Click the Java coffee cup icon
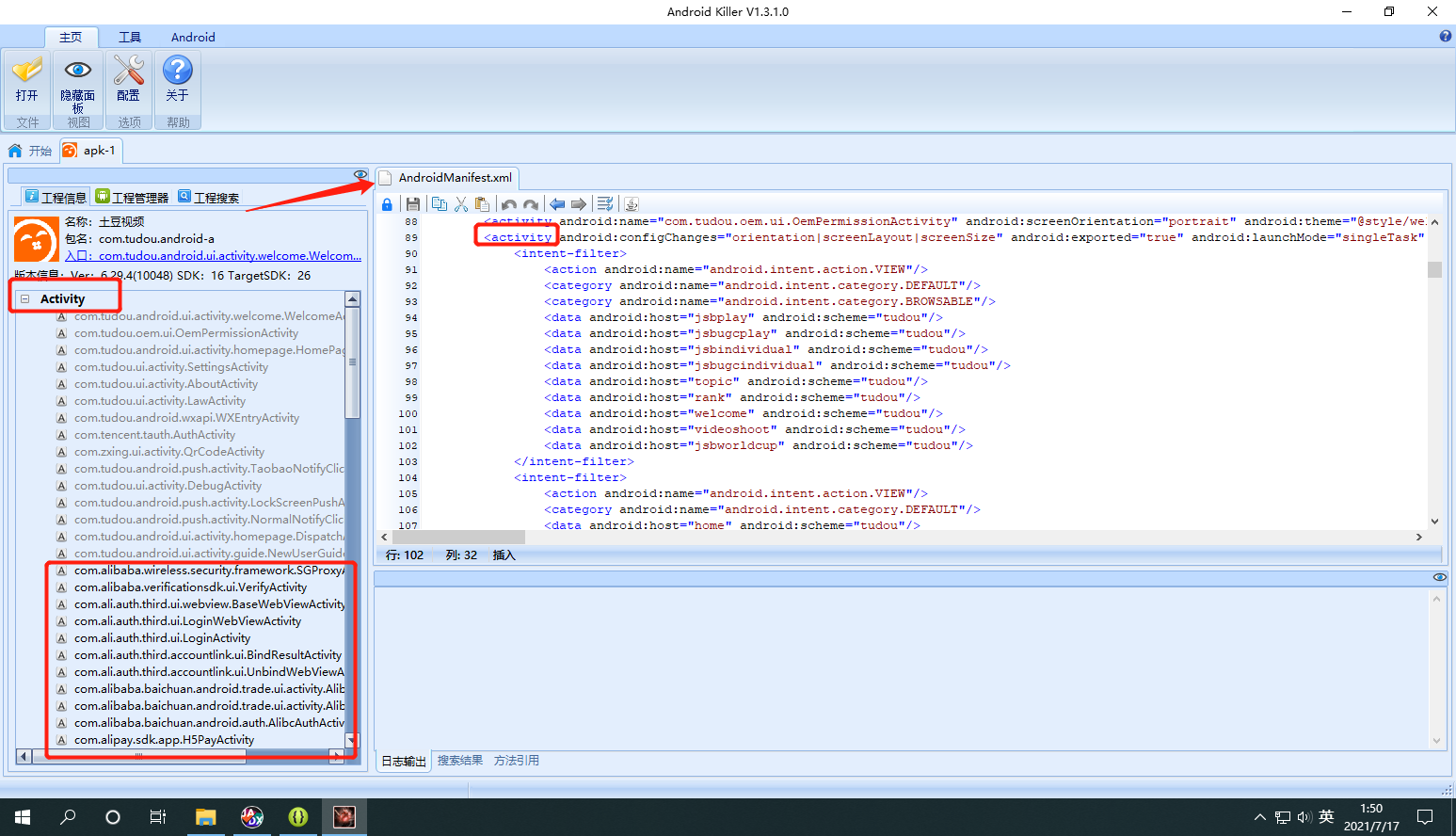Image resolution: width=1456 pixels, height=836 pixels. (x=632, y=204)
